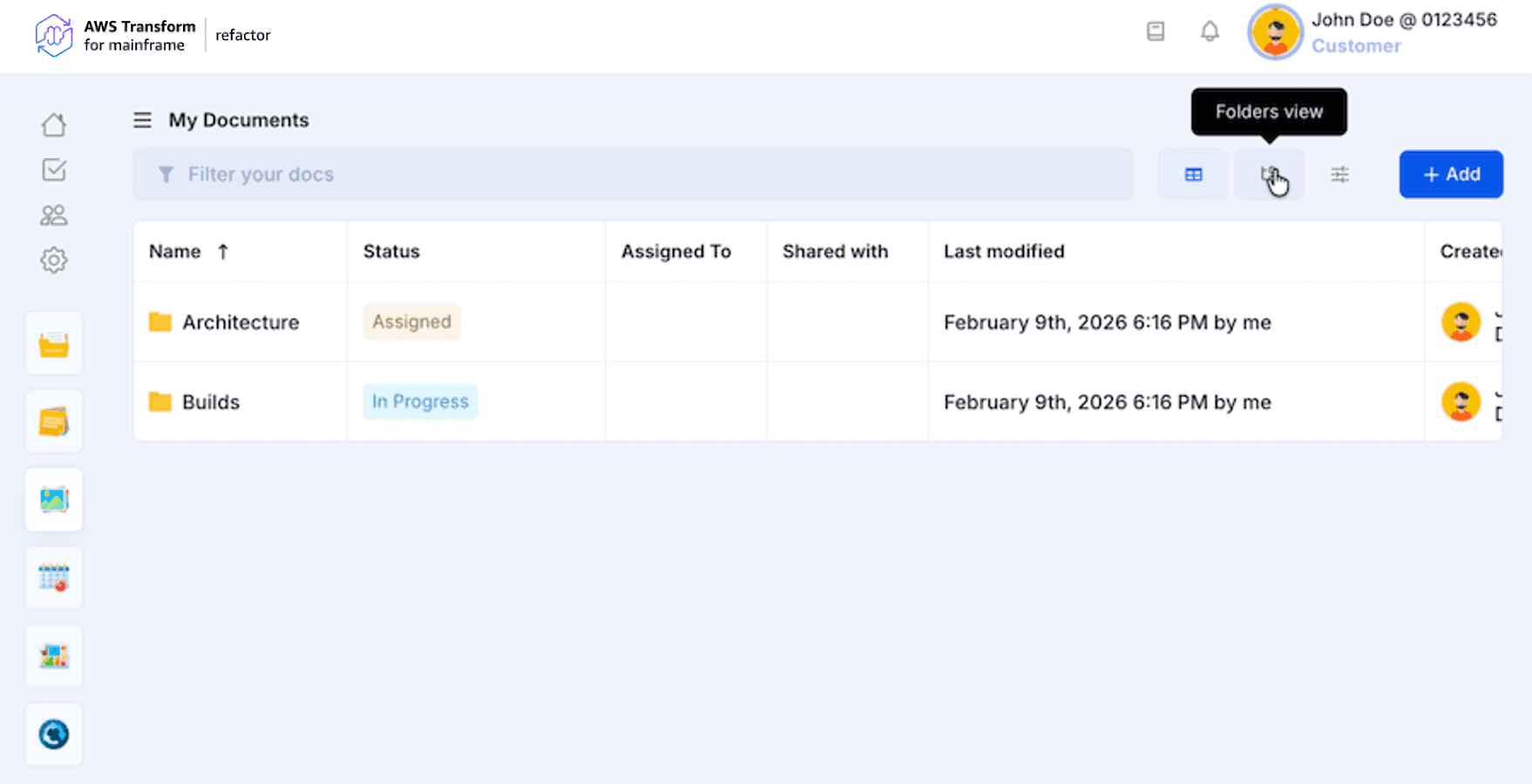The image size is (1532, 784).
Task: Switch to table view
Action: pyautogui.click(x=1193, y=175)
